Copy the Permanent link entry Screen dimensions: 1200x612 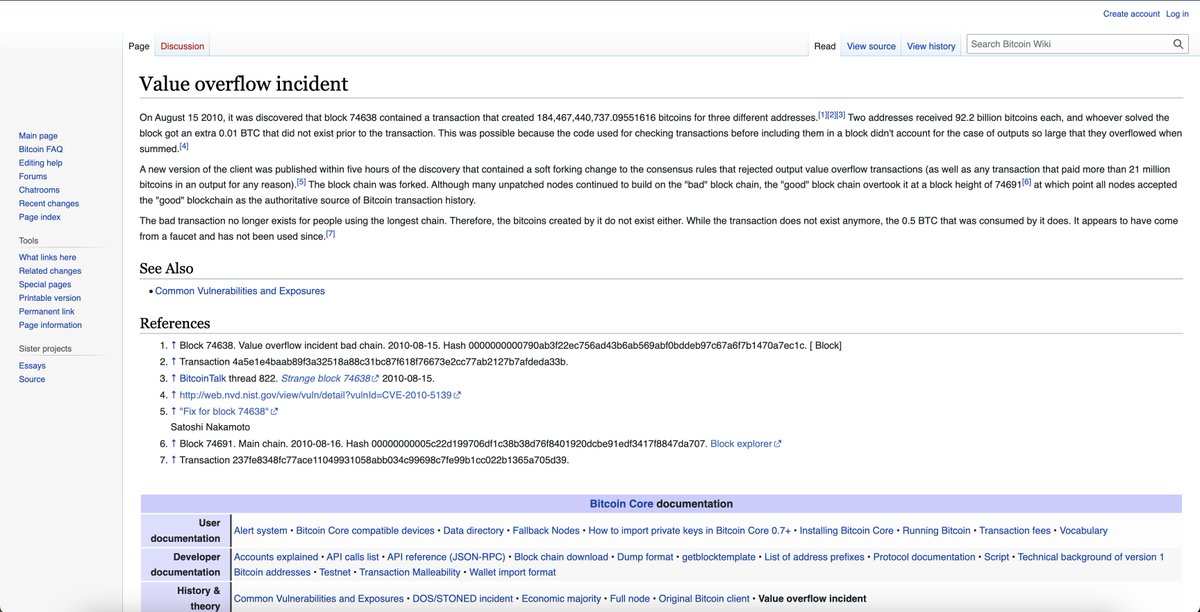46,311
